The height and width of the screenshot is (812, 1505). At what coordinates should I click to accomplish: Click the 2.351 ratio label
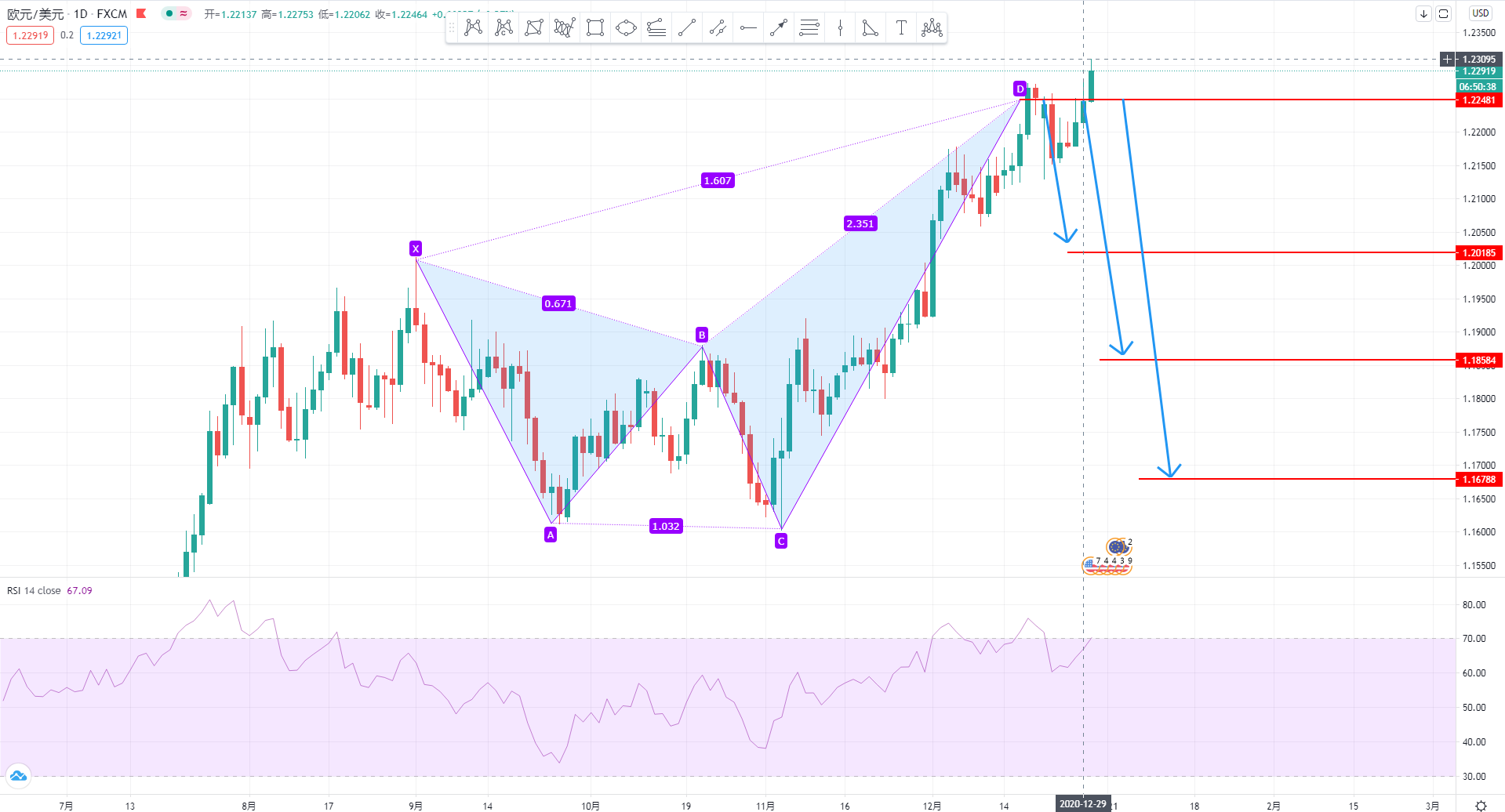click(860, 223)
